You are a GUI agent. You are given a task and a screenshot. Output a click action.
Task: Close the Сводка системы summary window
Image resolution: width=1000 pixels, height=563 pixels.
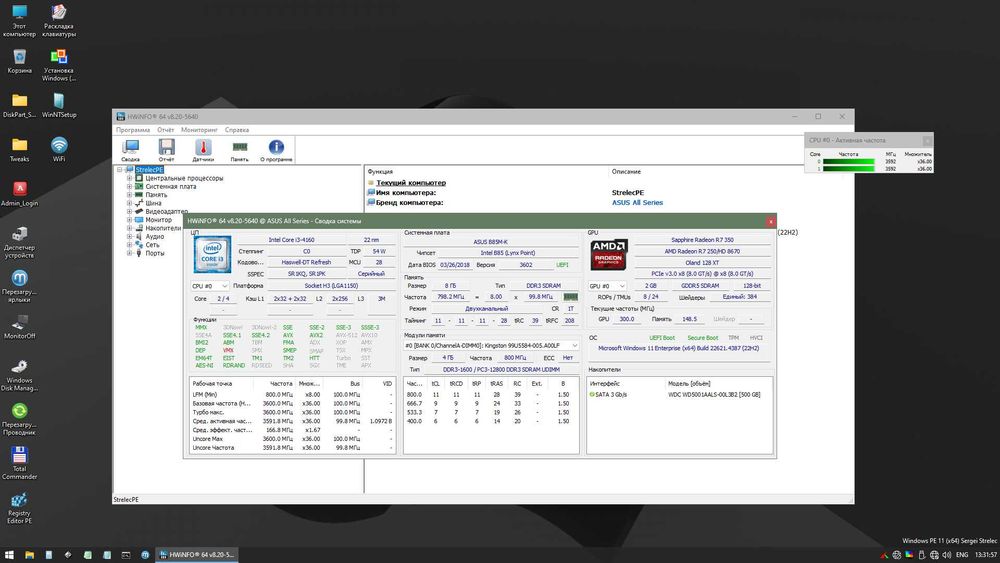point(770,221)
